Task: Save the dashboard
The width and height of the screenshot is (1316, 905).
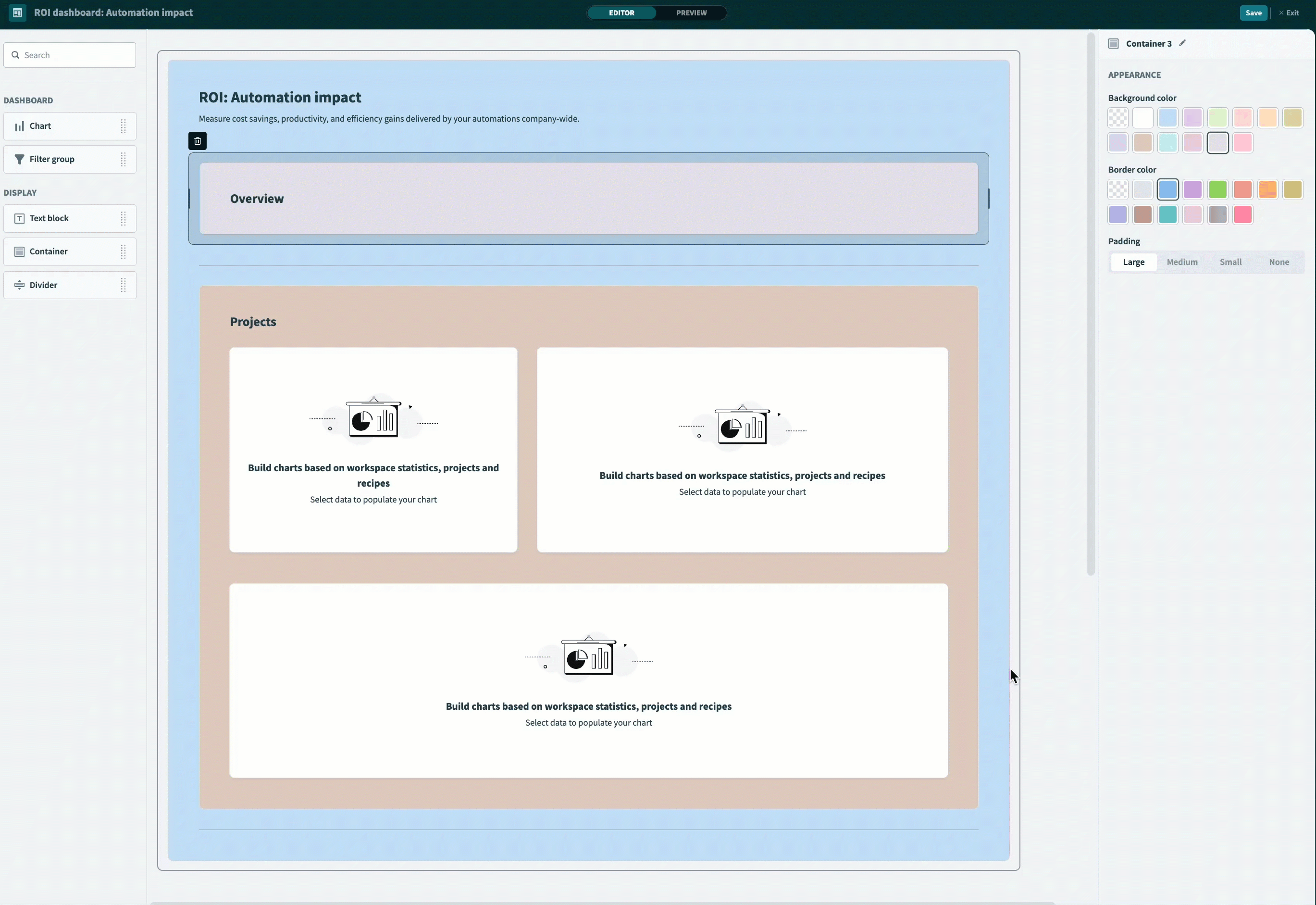Action: [1253, 13]
